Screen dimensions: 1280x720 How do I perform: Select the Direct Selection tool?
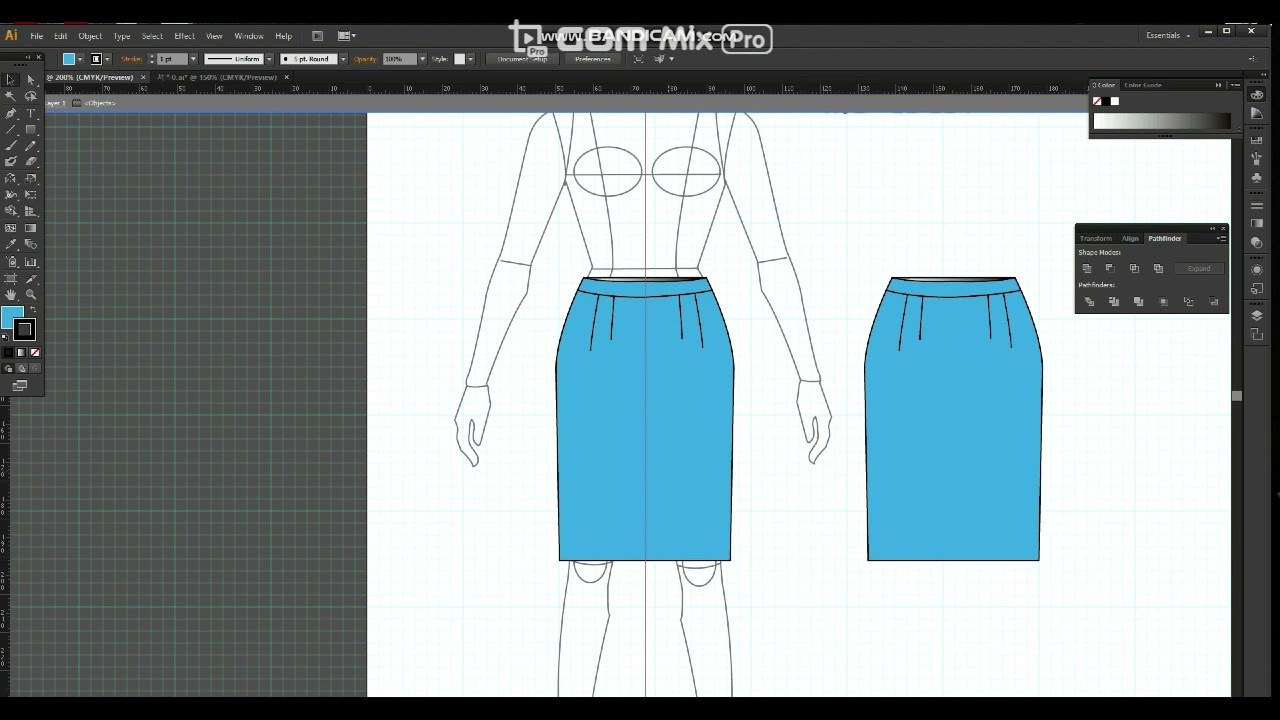pos(31,80)
